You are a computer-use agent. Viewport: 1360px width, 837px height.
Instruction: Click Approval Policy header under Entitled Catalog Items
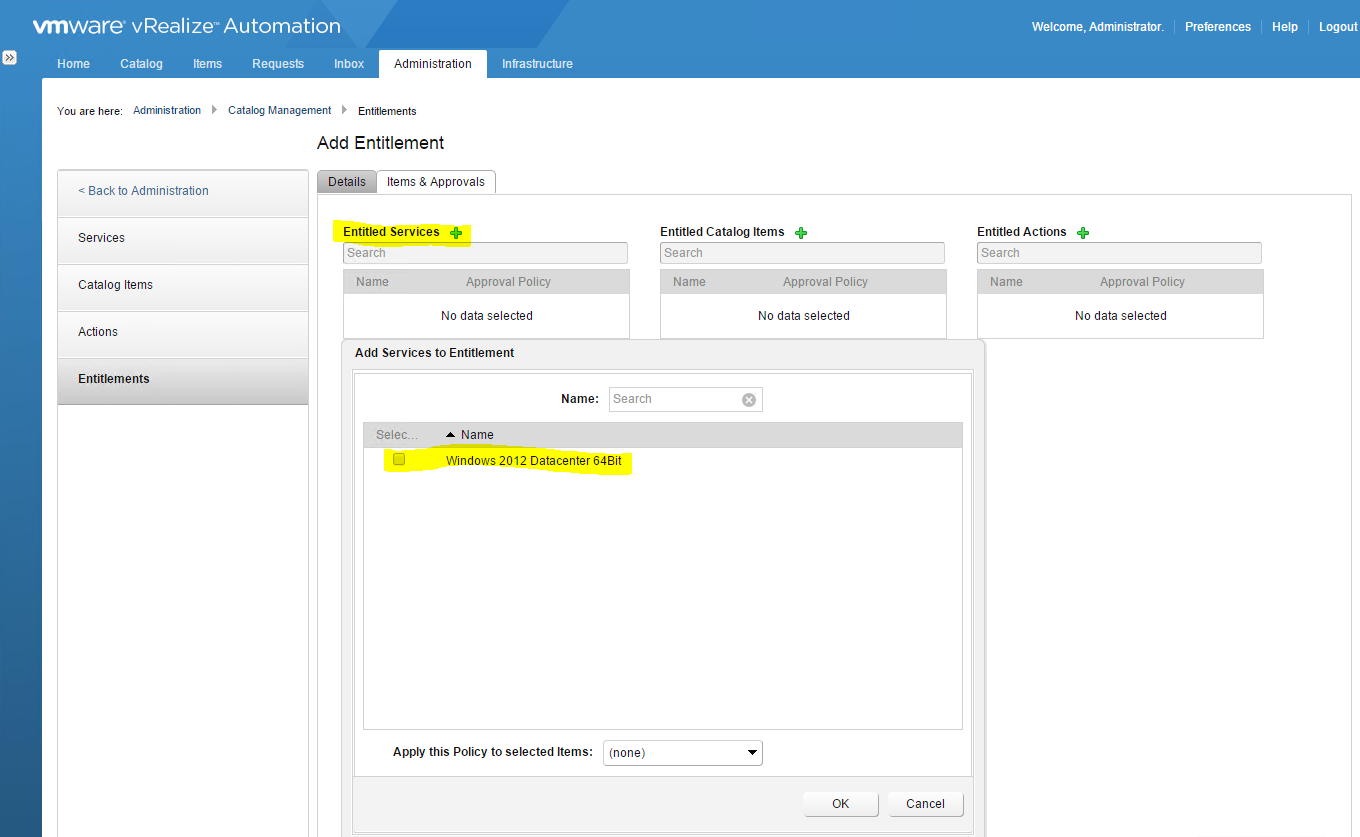point(825,282)
